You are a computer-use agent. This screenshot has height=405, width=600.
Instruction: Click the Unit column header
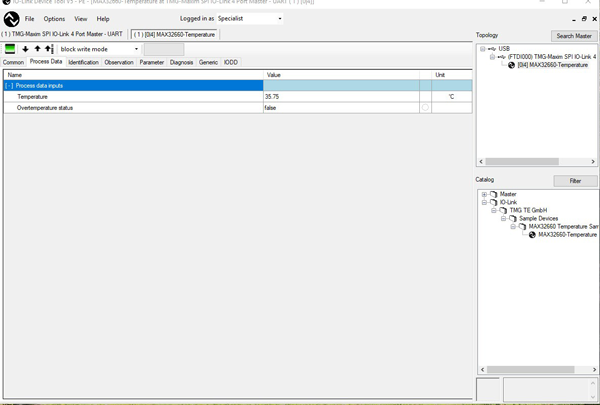tap(452, 75)
